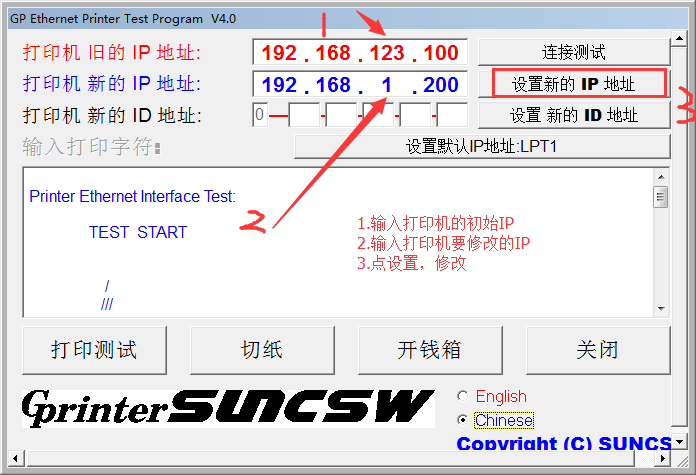The image size is (696, 475).
Task: Click the log text area's scrollbar thumb
Action: [661, 197]
